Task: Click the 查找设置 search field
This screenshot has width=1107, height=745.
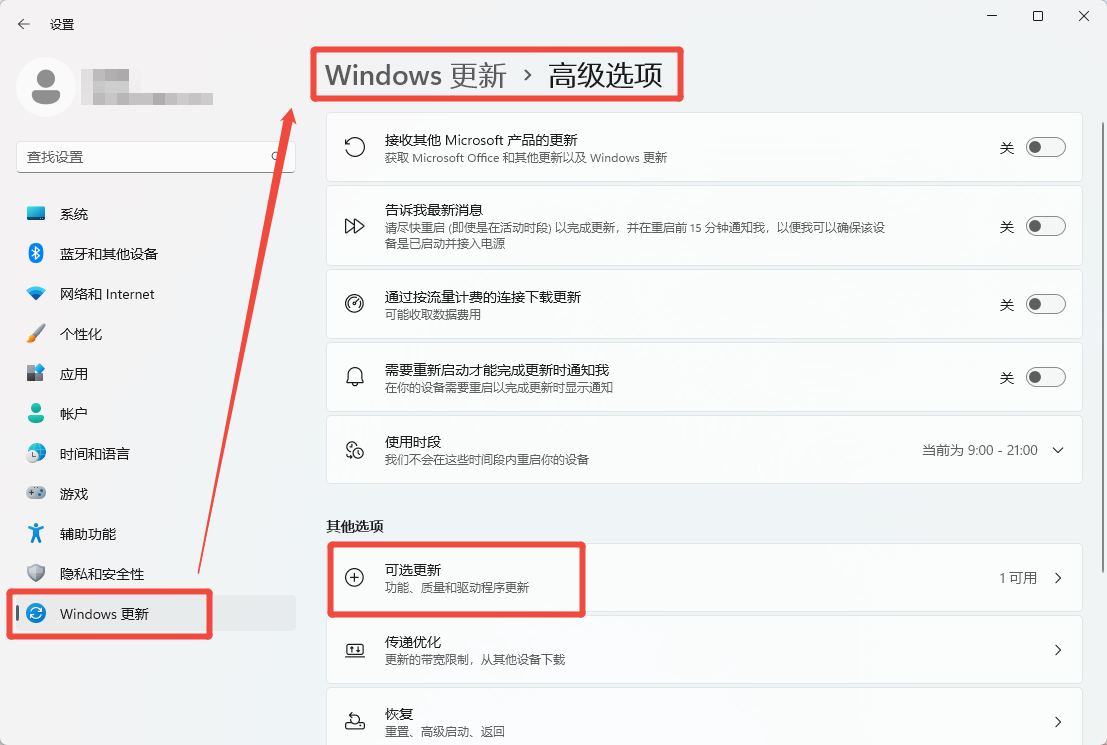Action: 155,157
